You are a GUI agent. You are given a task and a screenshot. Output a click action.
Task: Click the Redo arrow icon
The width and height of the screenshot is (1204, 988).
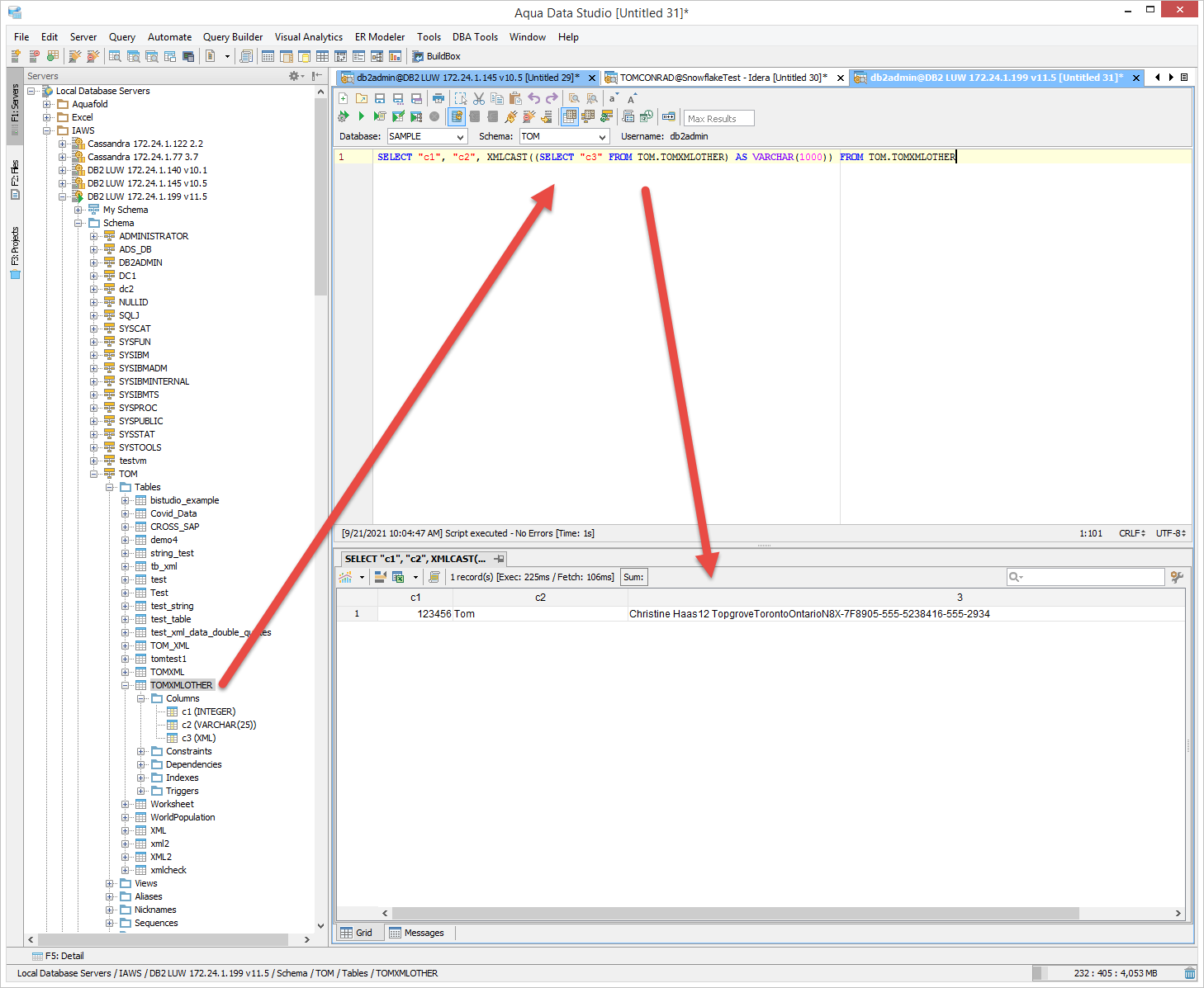click(552, 99)
